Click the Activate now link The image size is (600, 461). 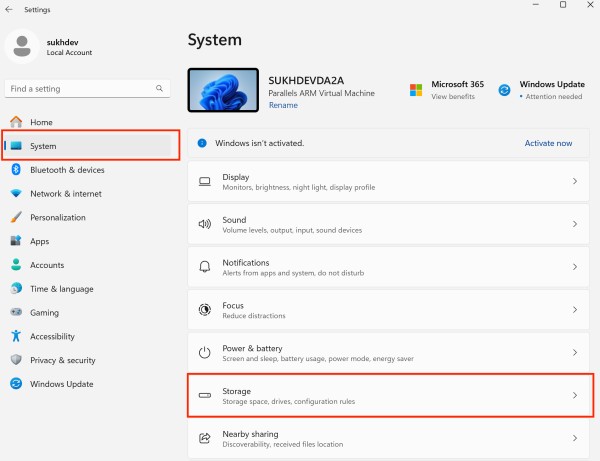tap(548, 143)
